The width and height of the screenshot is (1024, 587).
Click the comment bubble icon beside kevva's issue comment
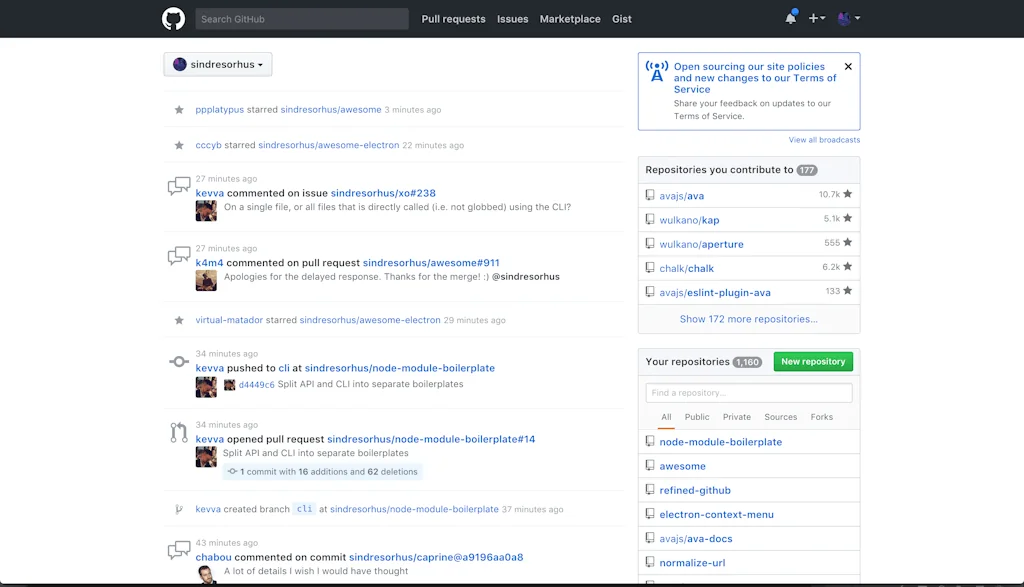pos(178,185)
